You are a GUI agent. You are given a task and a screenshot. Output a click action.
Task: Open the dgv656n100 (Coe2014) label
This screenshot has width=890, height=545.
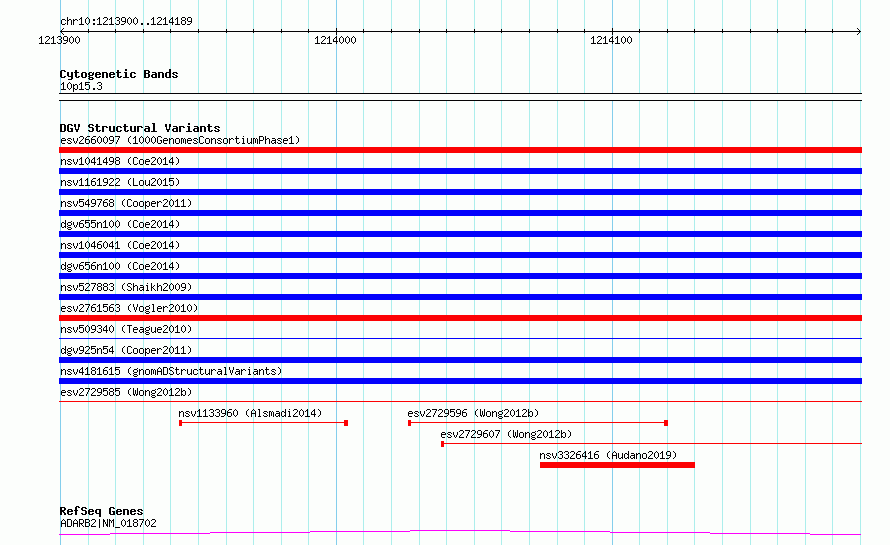coord(120,266)
